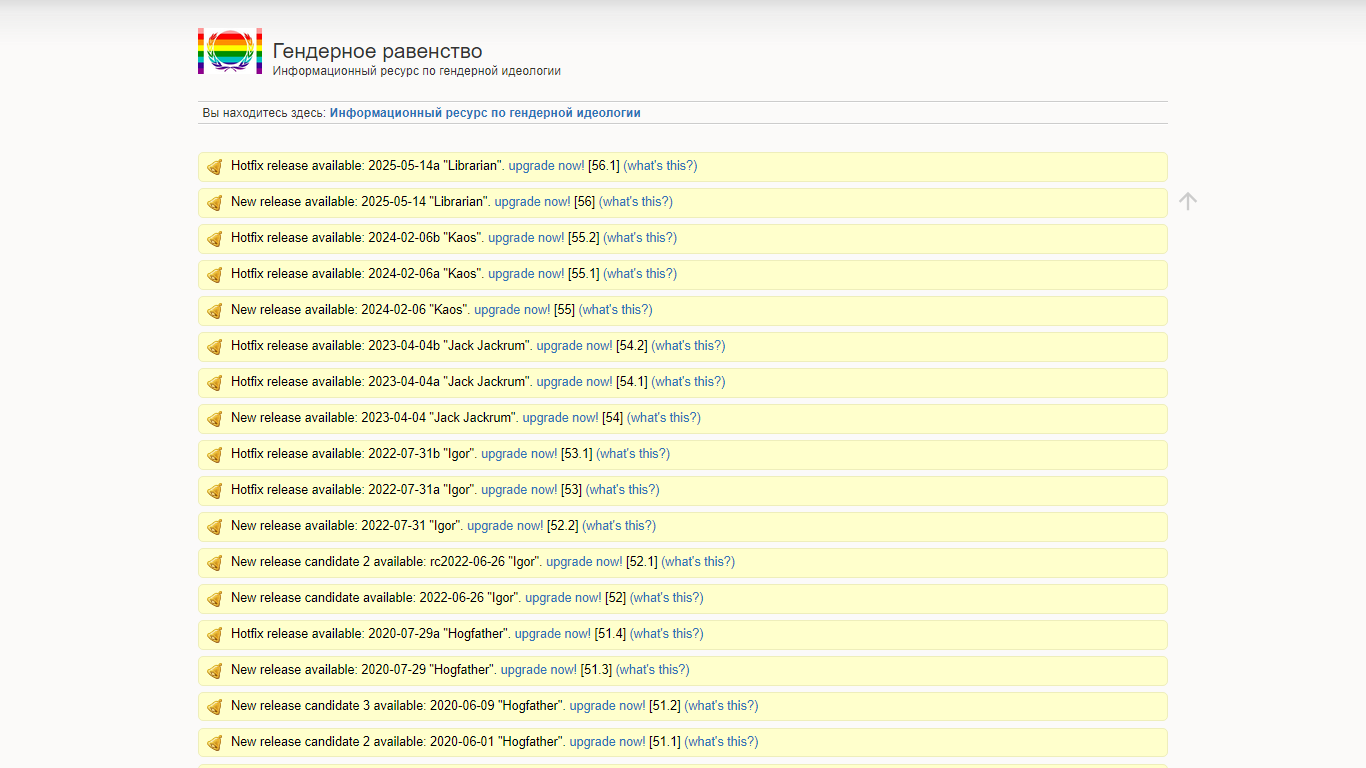Click upgrade now for release [54] Jack Jackrum
The image size is (1366, 768).
coord(560,418)
